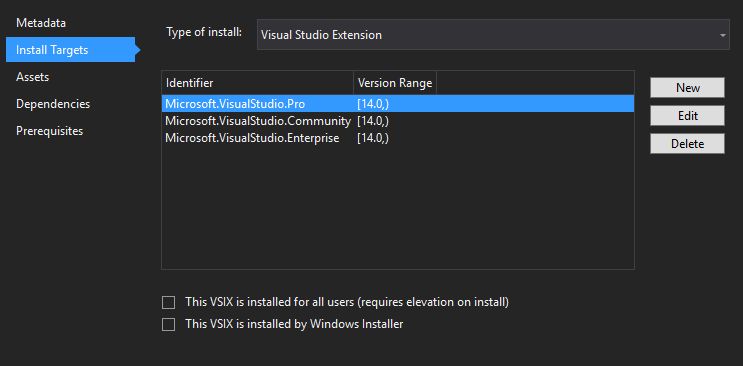The width and height of the screenshot is (743, 366).
Task: Click version range of Community row
Action: pyautogui.click(x=373, y=121)
